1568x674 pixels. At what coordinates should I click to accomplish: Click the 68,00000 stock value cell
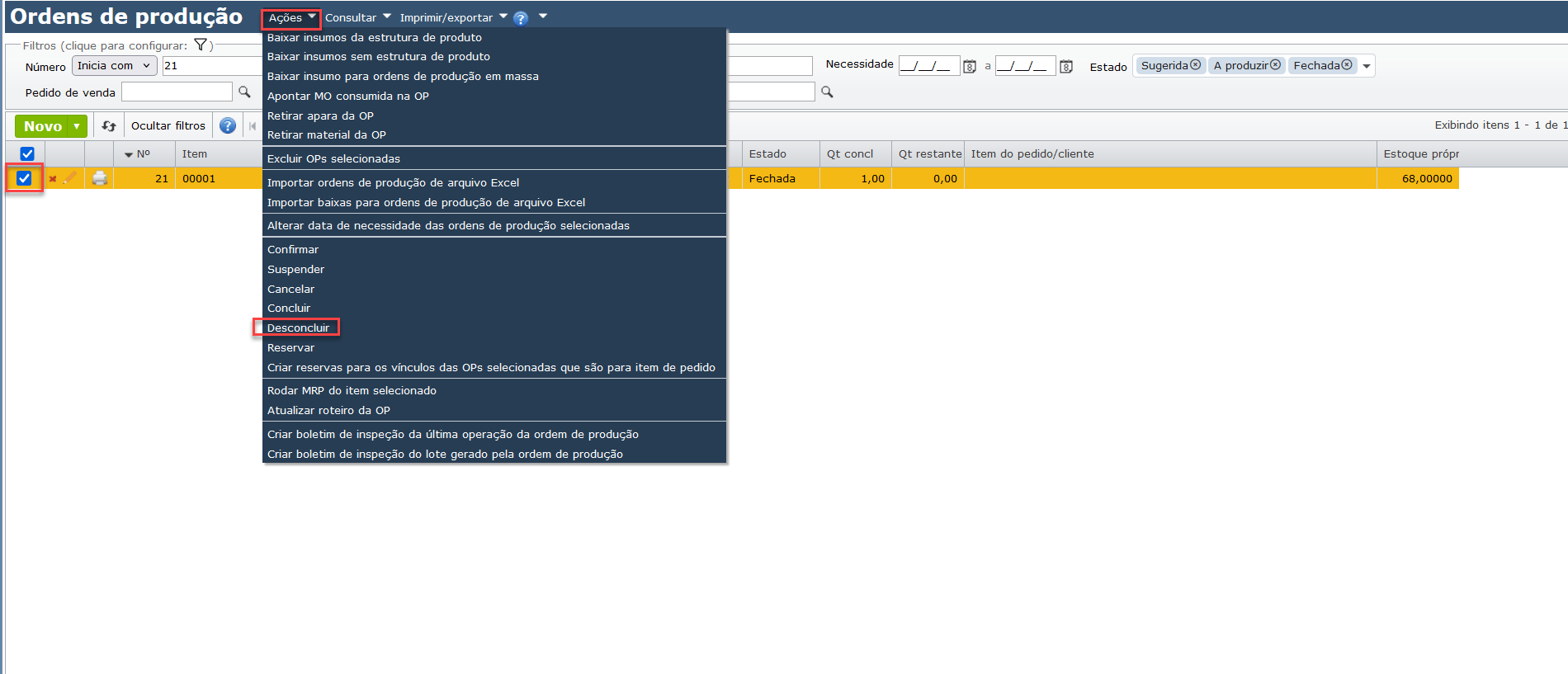(x=1418, y=178)
